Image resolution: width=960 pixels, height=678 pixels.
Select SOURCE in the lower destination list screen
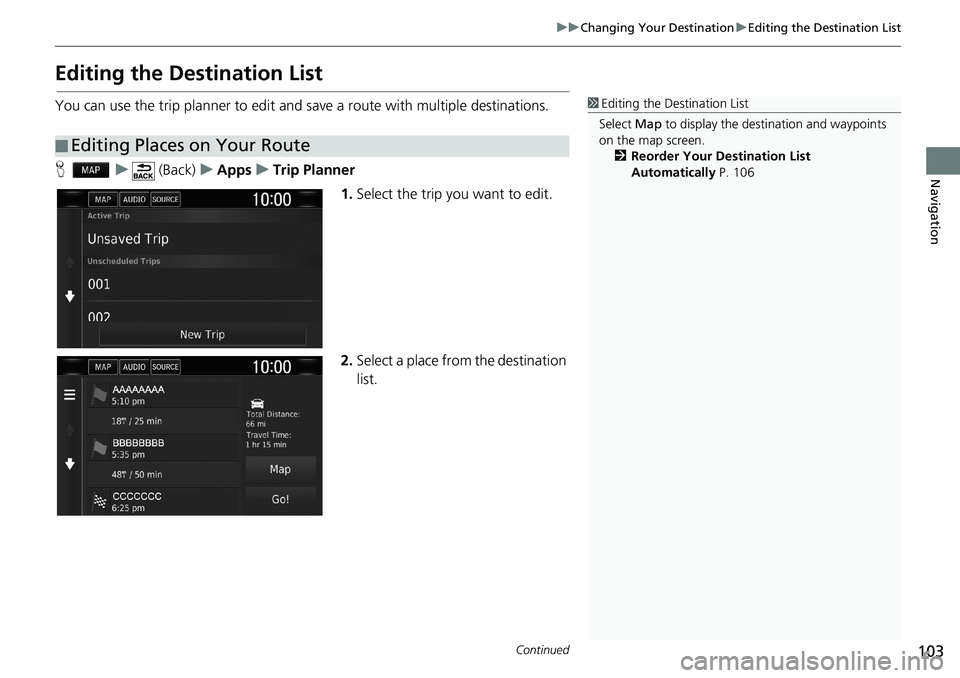165,367
